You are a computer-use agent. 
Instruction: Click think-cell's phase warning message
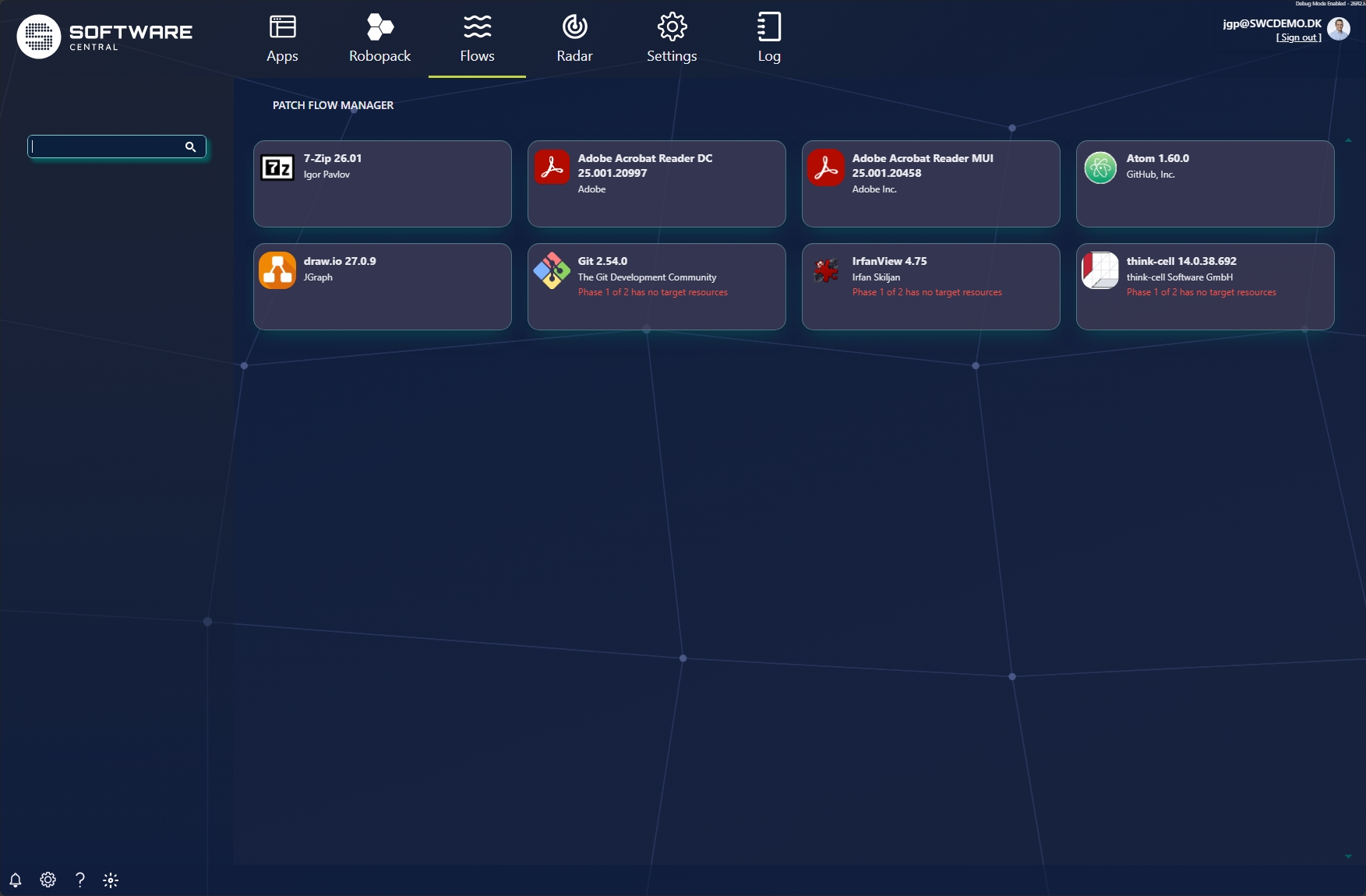tap(1201, 292)
